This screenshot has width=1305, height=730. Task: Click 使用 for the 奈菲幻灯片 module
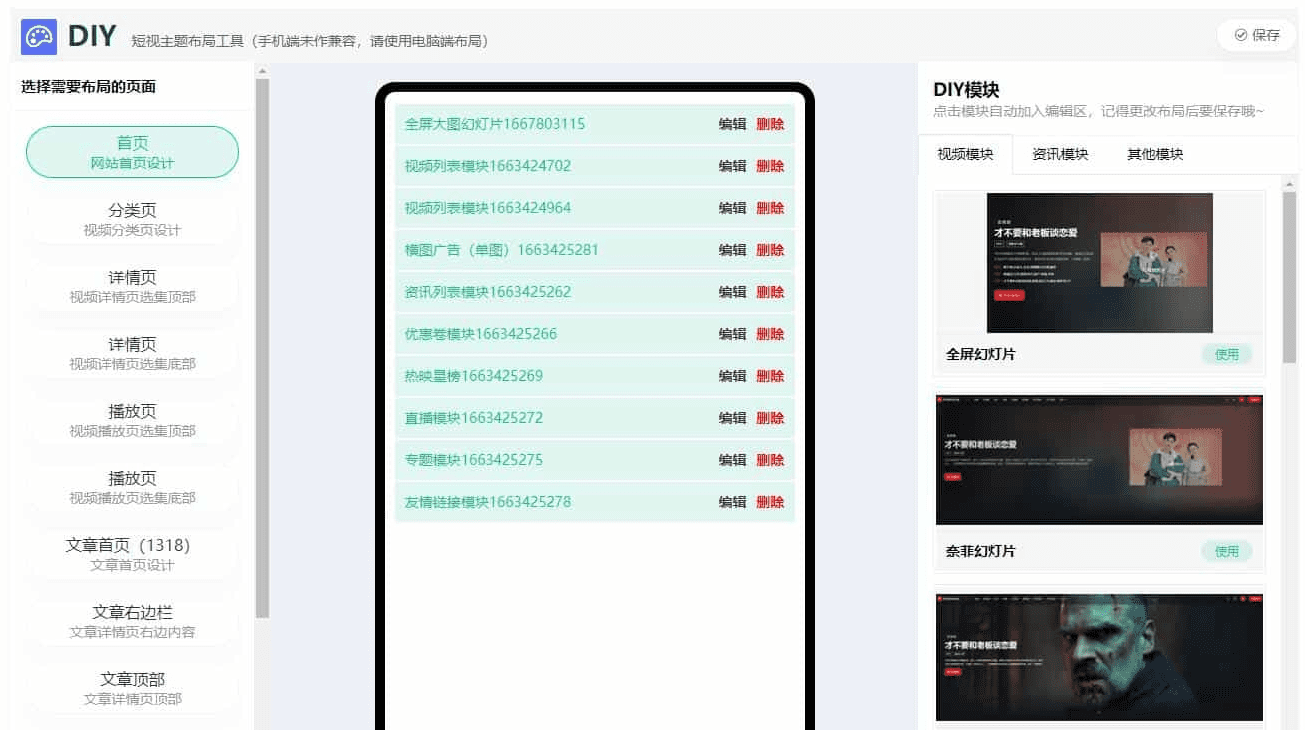(1226, 551)
